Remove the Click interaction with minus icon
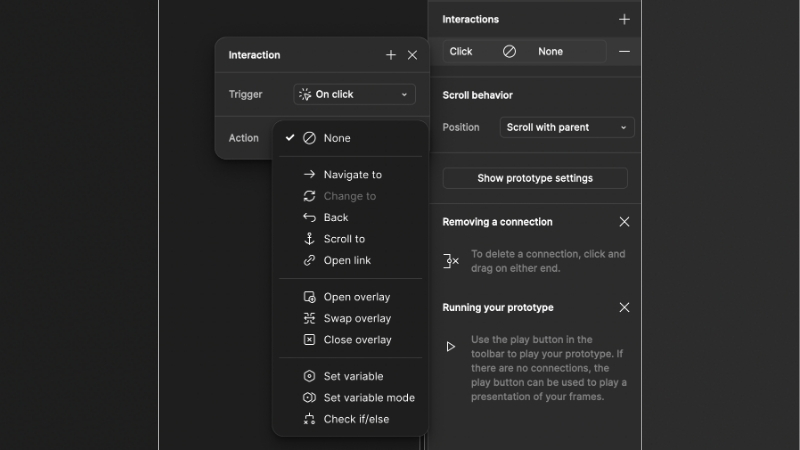This screenshot has width=800, height=450. tap(624, 51)
